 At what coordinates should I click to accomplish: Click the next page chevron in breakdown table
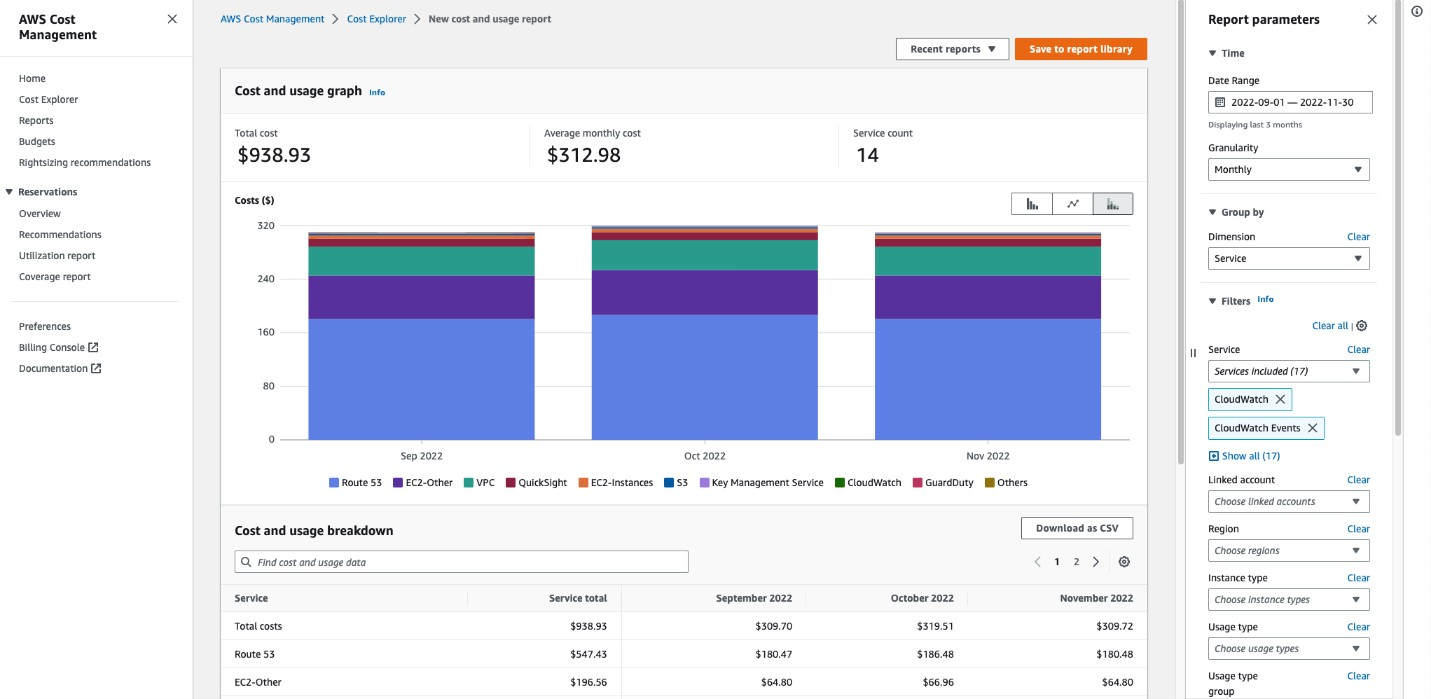[x=1096, y=561]
